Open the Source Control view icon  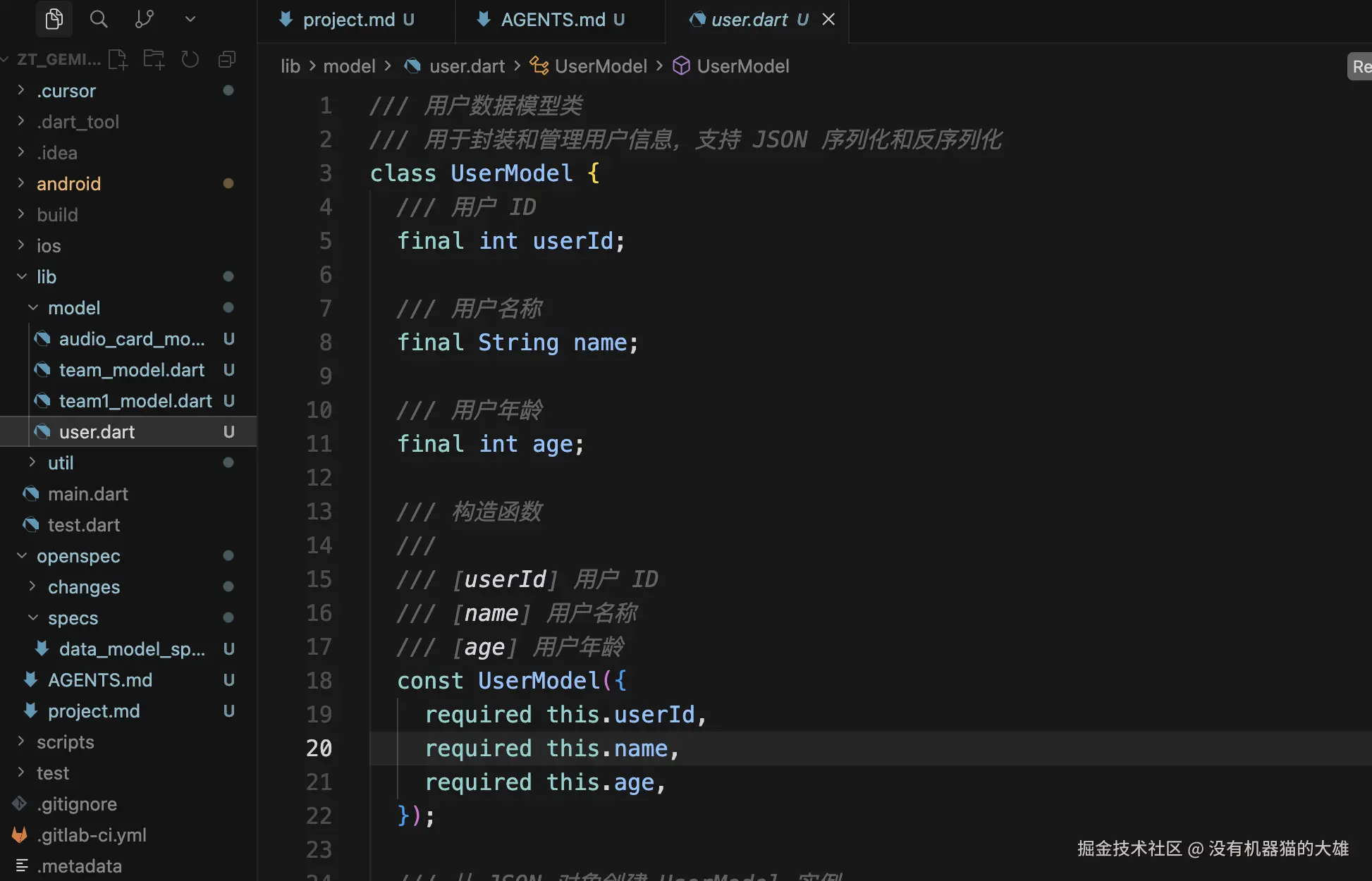click(x=144, y=19)
